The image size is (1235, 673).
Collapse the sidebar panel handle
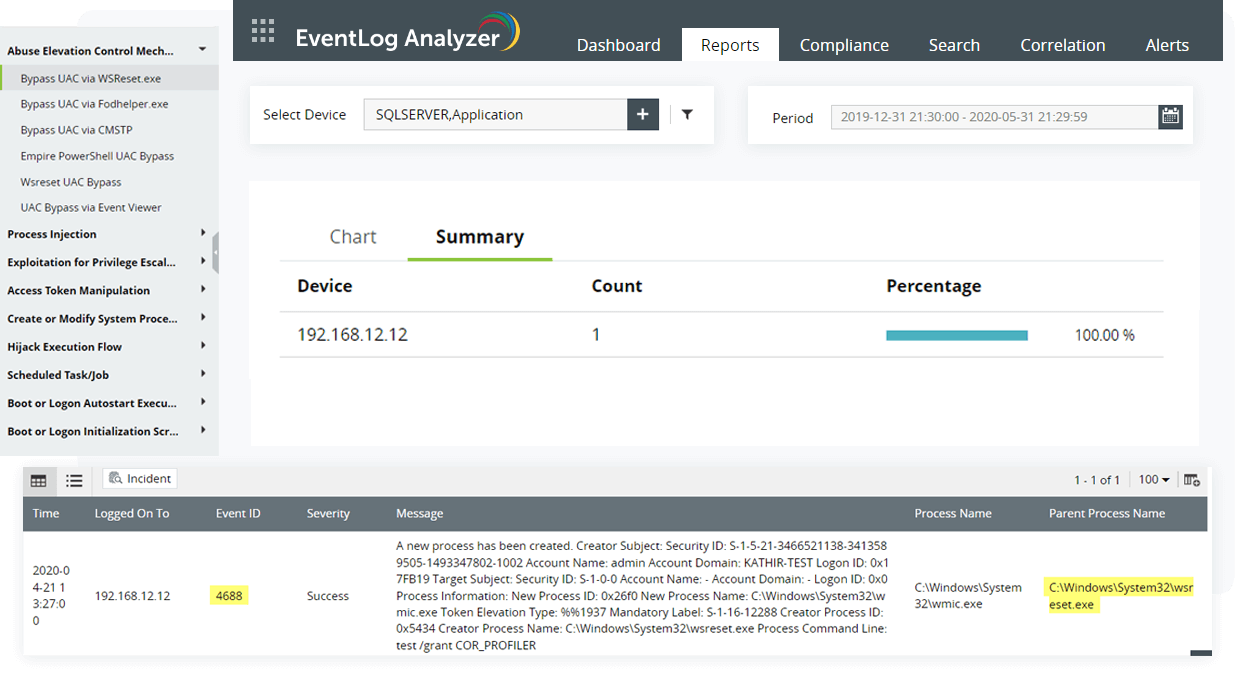click(x=215, y=253)
